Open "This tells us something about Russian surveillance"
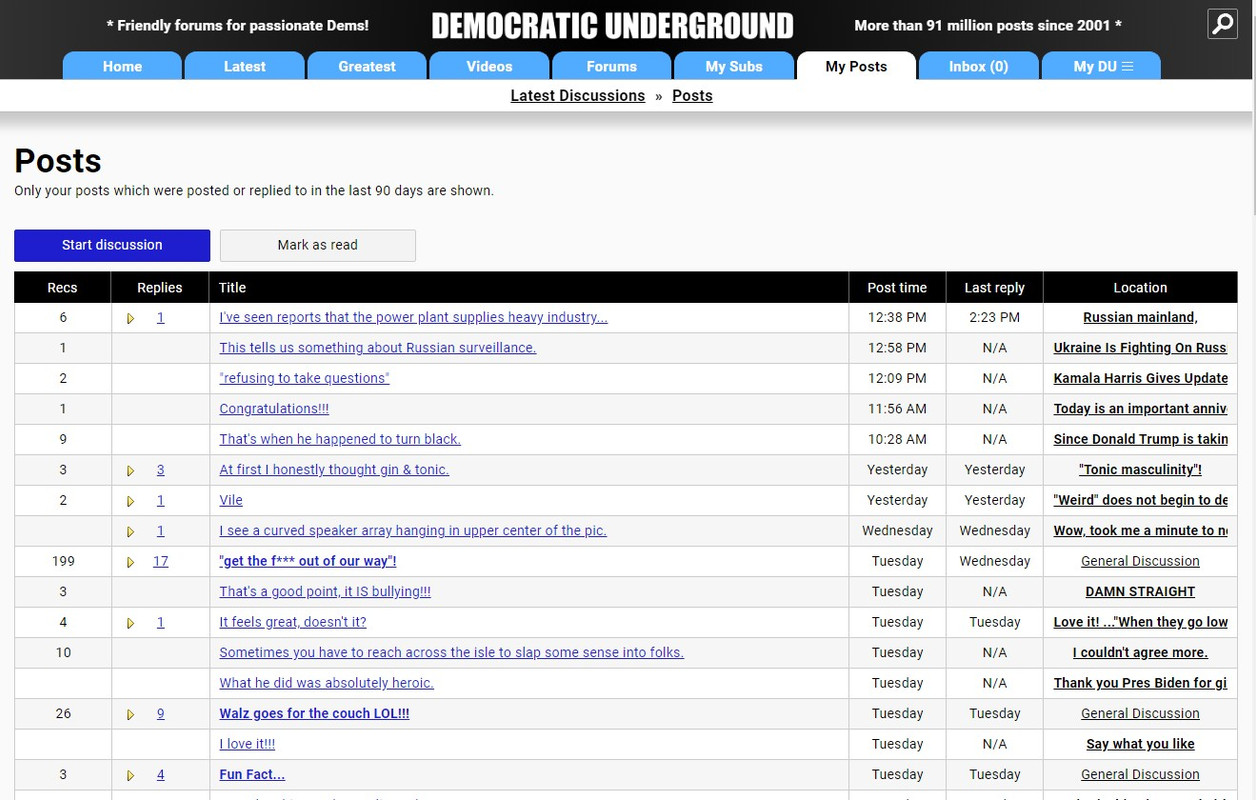The width and height of the screenshot is (1256, 800). [378, 348]
